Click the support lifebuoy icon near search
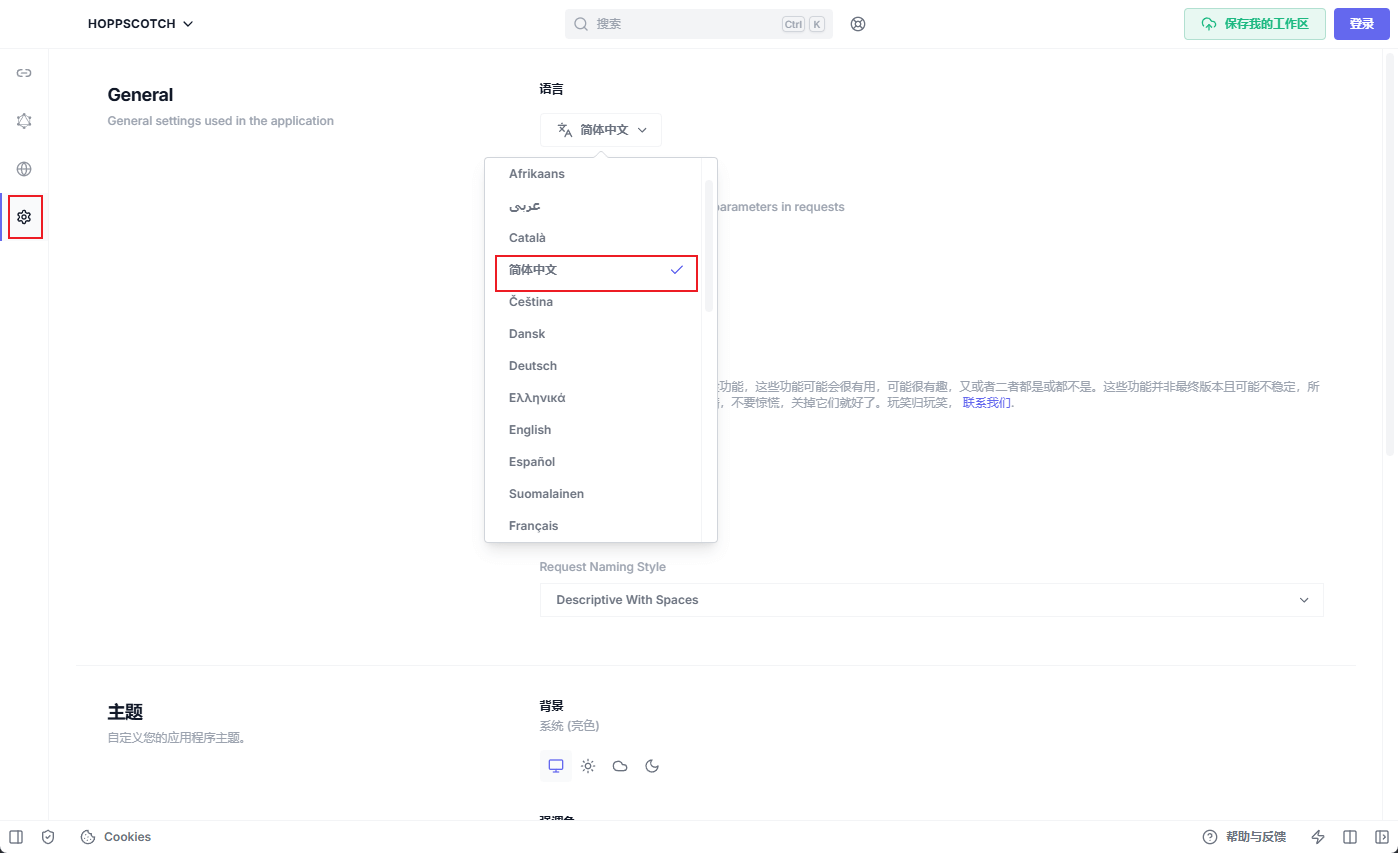 tap(857, 24)
